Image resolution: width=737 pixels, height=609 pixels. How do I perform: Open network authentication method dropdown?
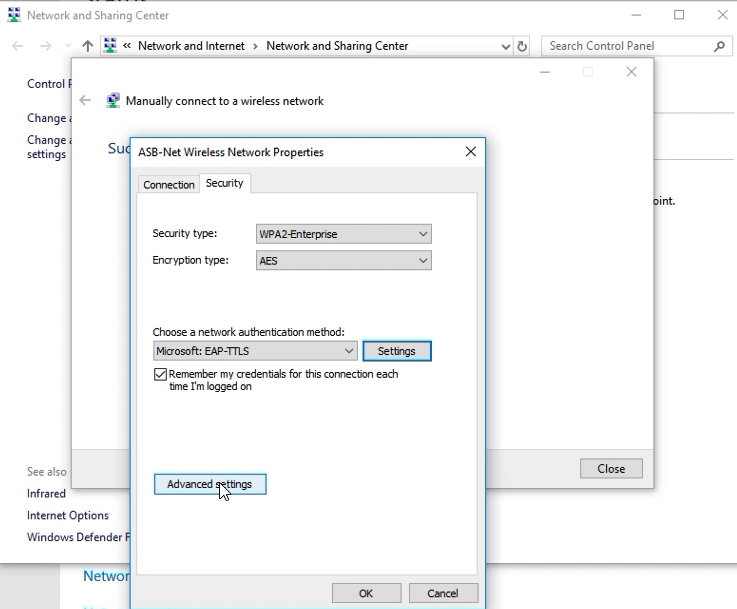pyautogui.click(x=255, y=351)
